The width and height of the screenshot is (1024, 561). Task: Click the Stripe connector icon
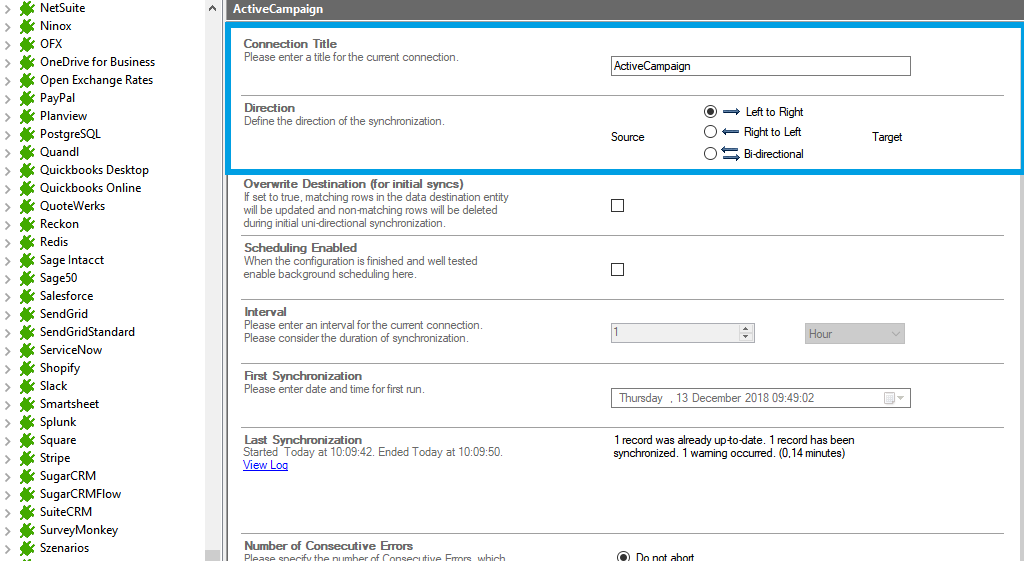[x=27, y=458]
